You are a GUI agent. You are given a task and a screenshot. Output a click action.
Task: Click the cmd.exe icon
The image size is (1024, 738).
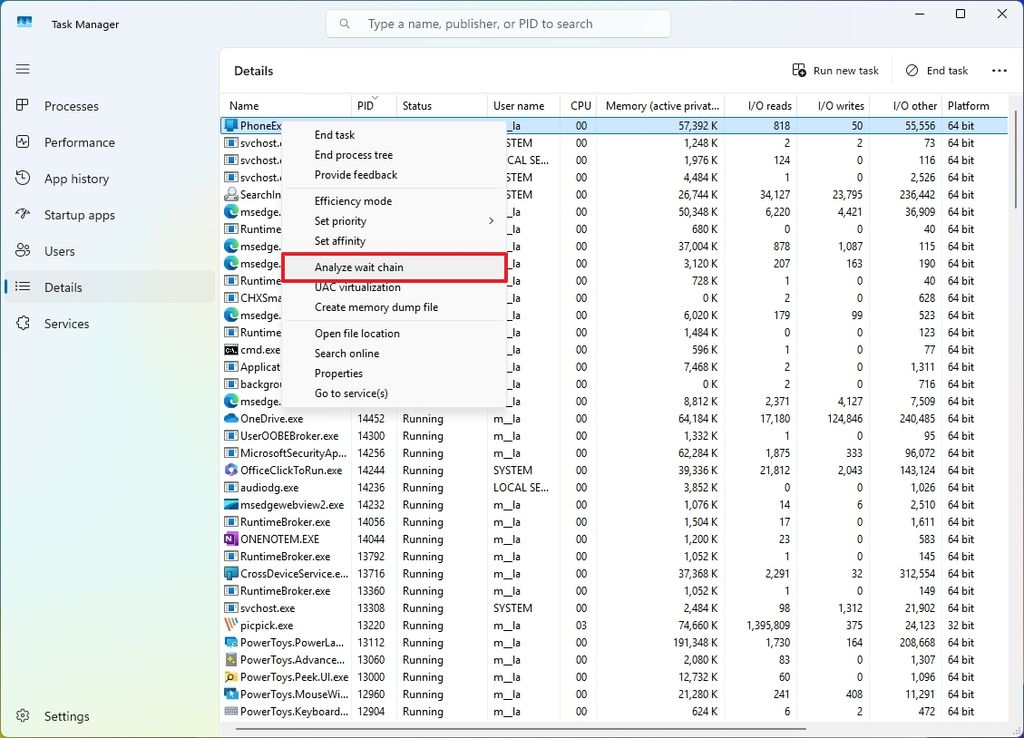point(231,349)
